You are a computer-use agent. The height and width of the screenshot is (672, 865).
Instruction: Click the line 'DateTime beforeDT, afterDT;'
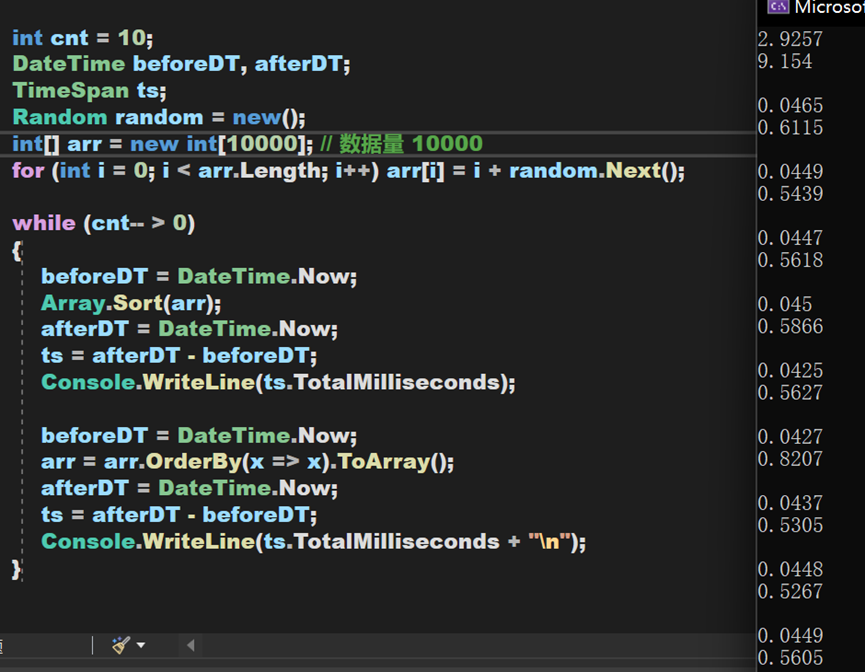(181, 64)
